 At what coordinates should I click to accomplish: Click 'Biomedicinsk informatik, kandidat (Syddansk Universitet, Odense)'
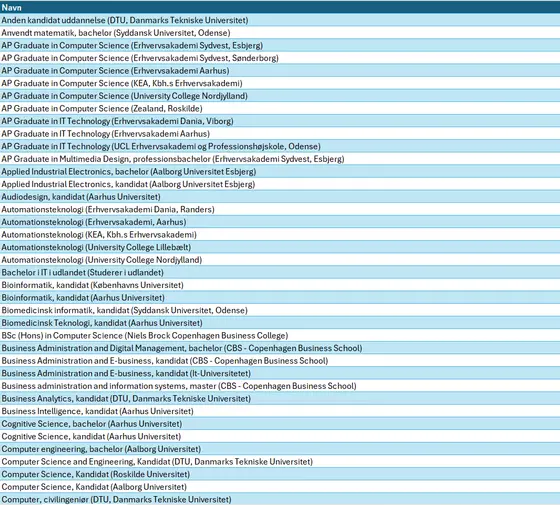pos(280,310)
